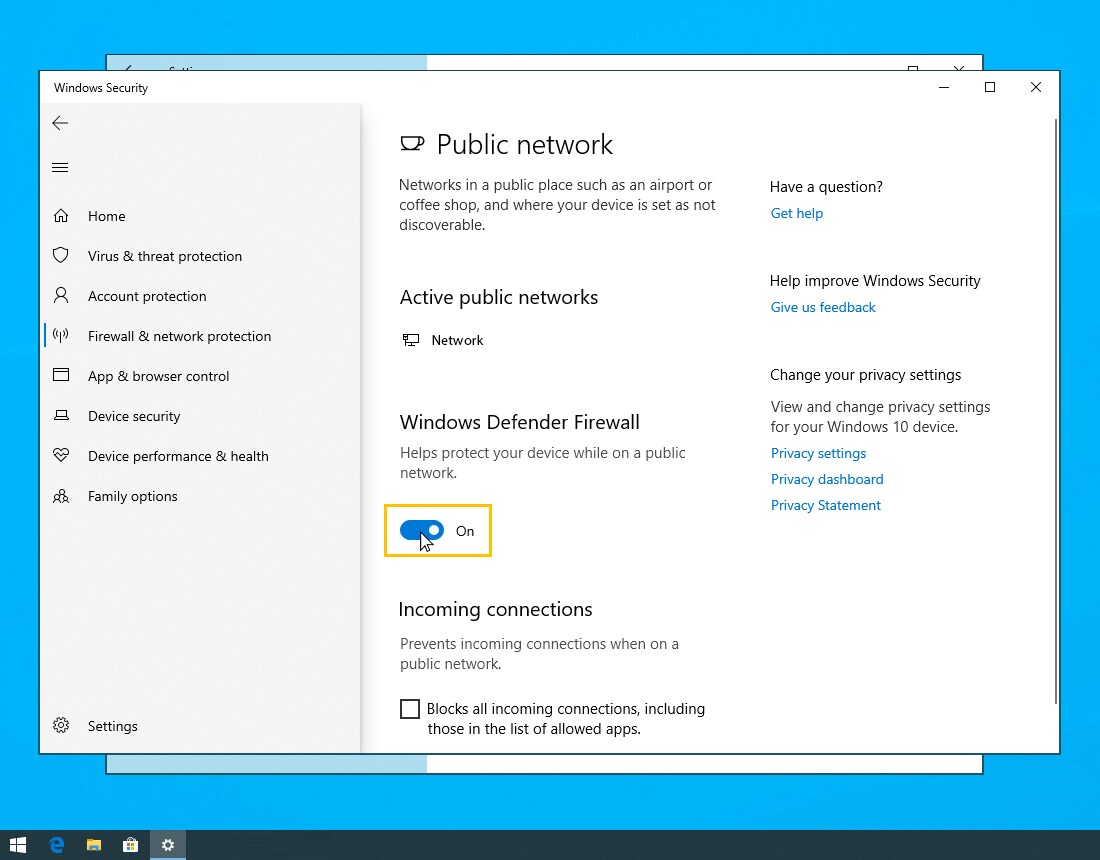Click the Device performance heart icon

61,455
